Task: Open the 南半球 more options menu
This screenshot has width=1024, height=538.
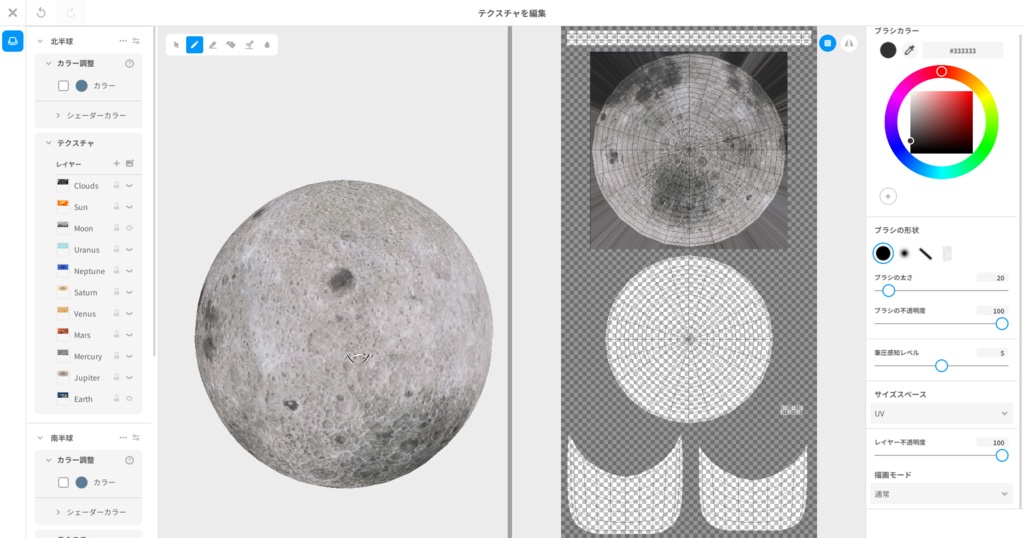Action: (x=123, y=437)
